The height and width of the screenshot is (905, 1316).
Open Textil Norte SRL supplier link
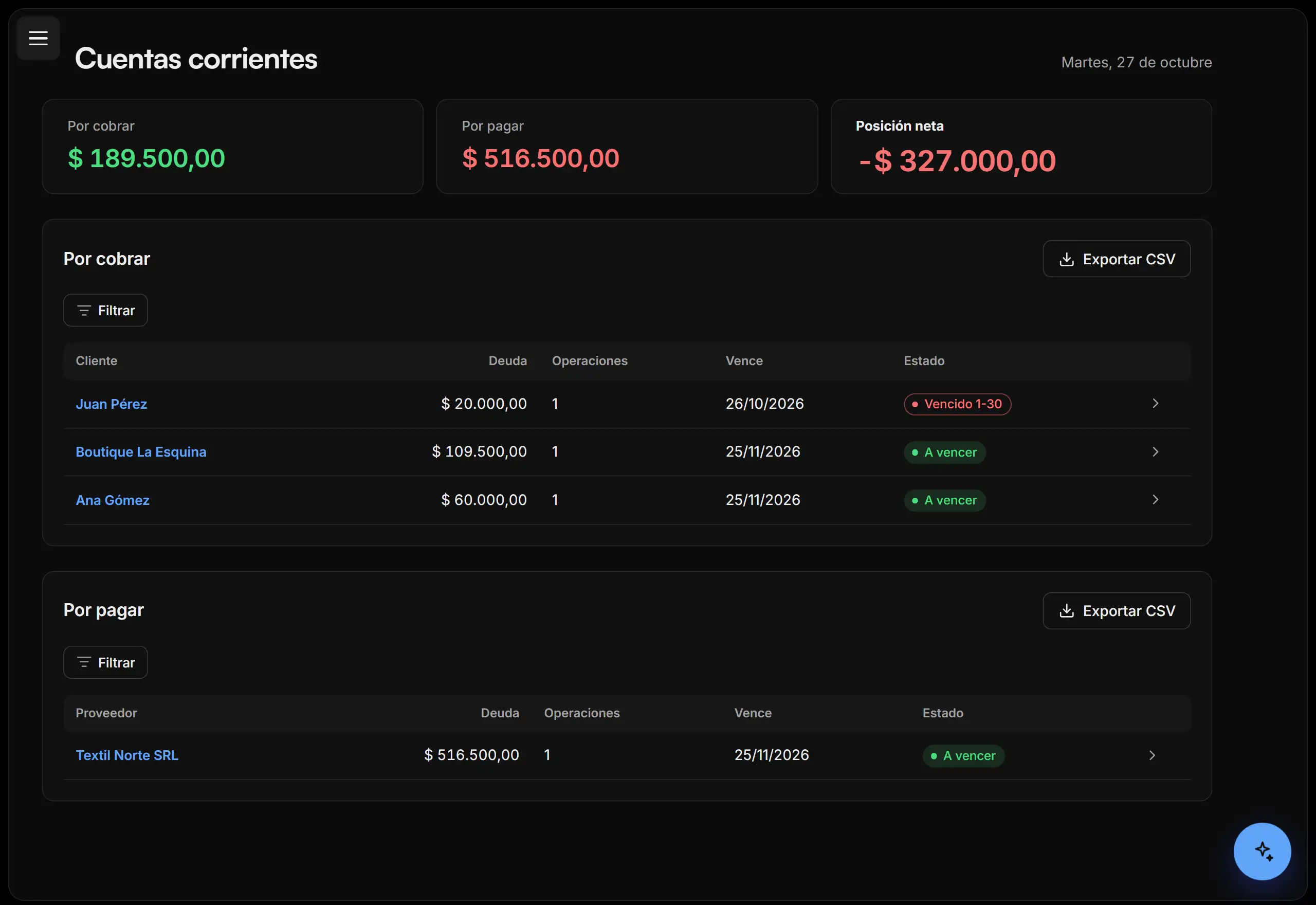127,755
